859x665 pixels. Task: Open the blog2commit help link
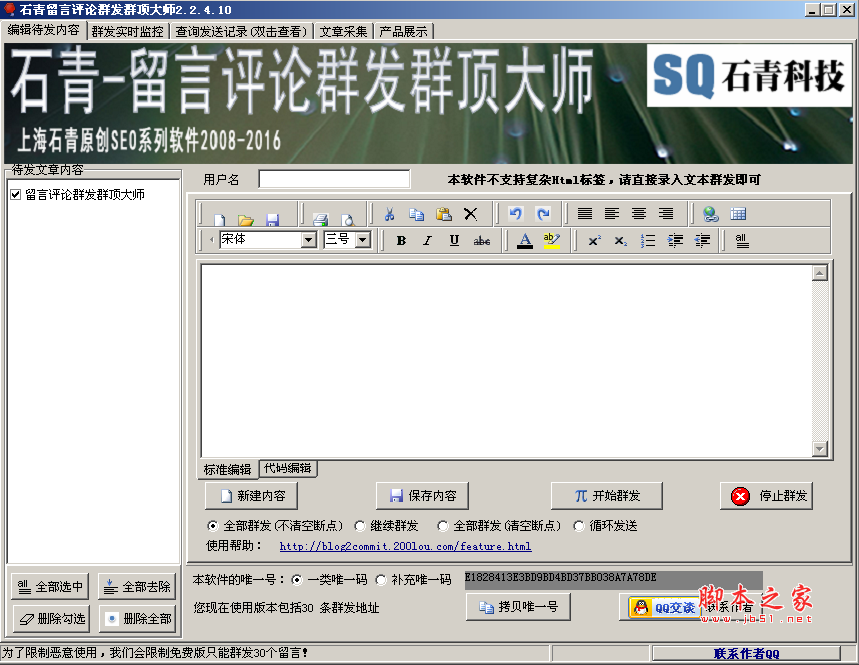click(405, 546)
